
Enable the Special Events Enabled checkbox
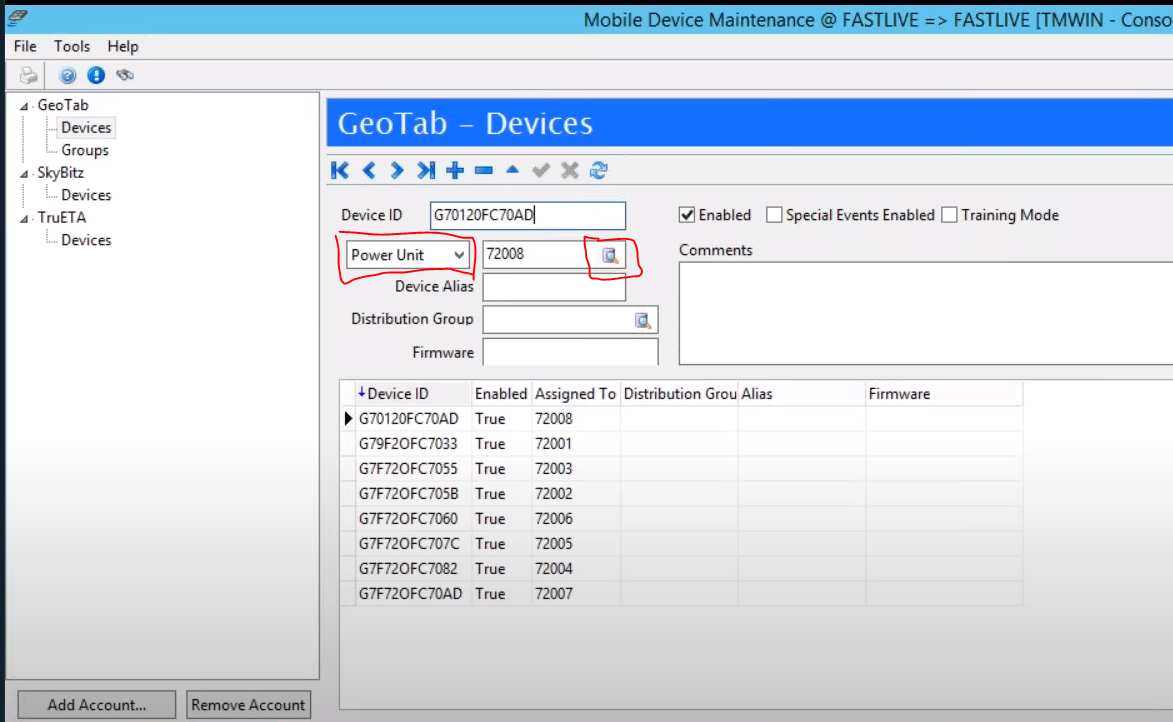pos(774,215)
